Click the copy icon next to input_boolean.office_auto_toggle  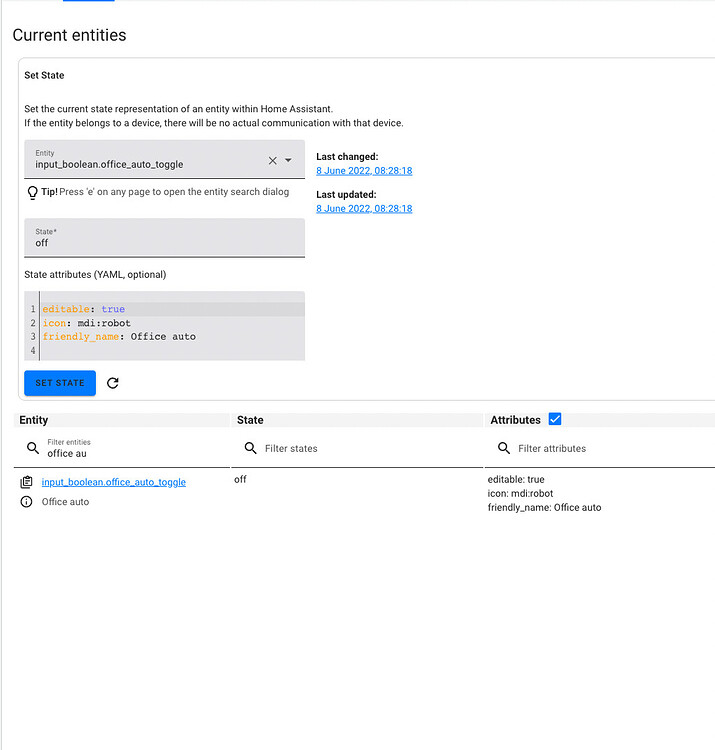pos(27,482)
